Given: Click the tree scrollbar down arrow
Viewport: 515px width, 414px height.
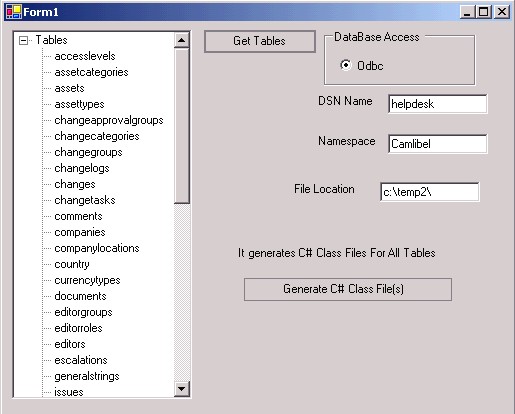Looking at the screenshot, I should [x=182, y=388].
